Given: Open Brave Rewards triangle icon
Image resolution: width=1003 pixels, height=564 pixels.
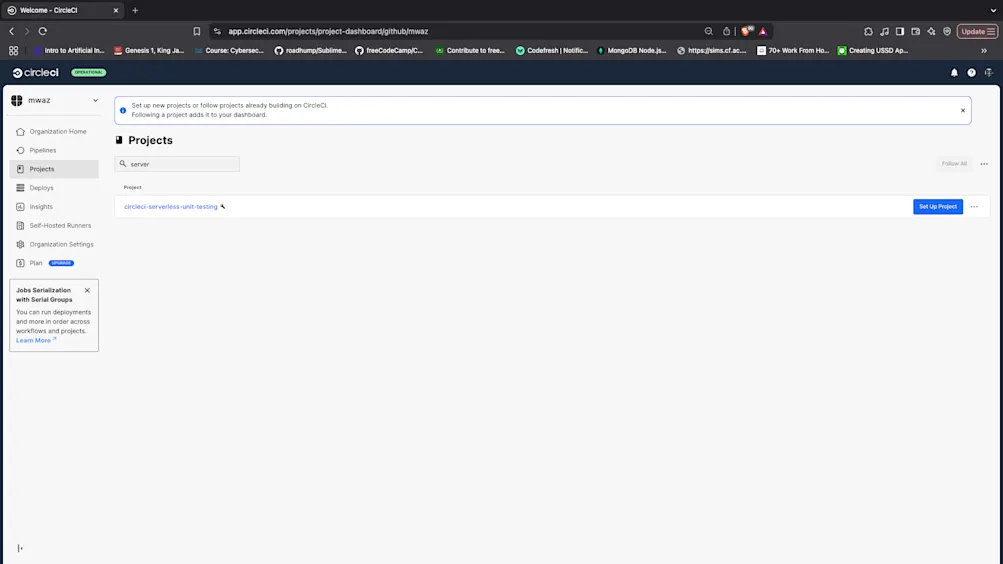Looking at the screenshot, I should (762, 31).
